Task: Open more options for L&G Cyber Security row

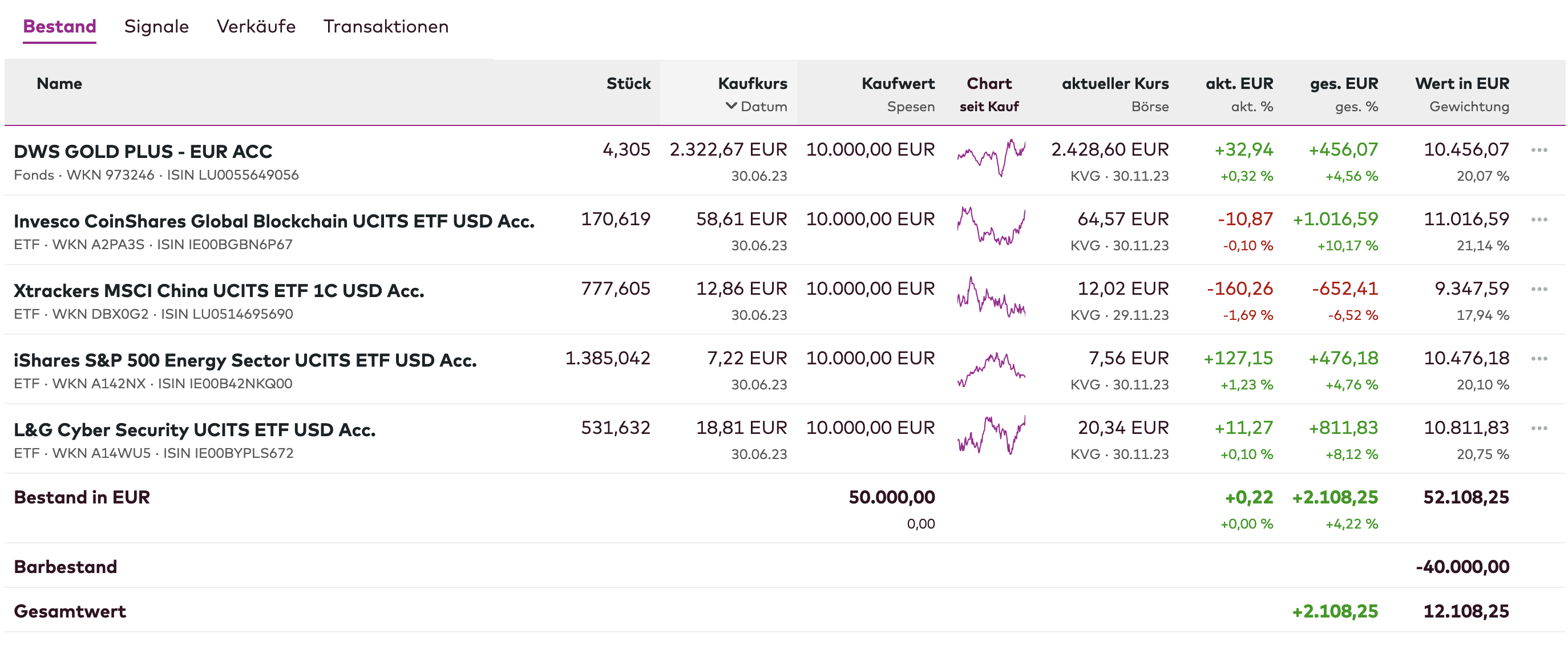Action: point(1539,428)
